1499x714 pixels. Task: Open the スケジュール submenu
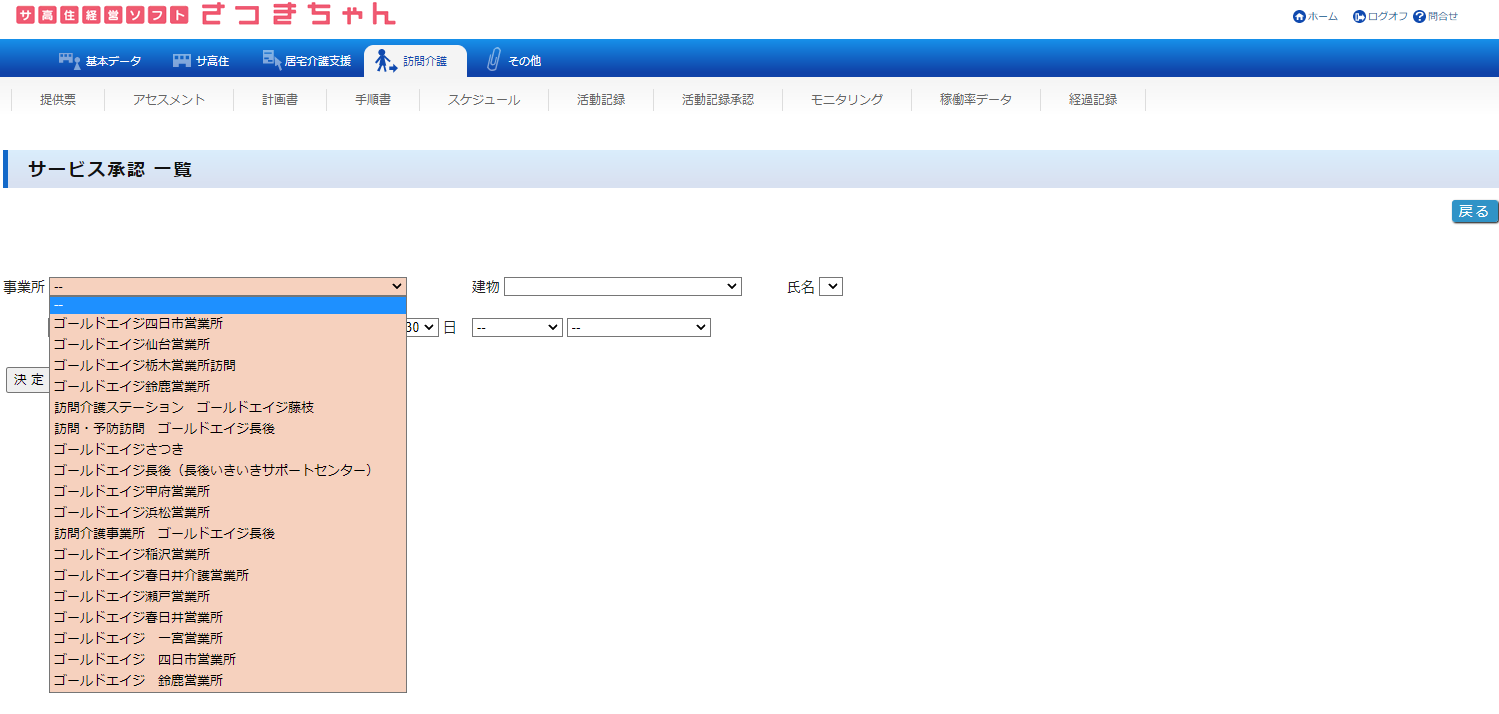pyautogui.click(x=483, y=100)
